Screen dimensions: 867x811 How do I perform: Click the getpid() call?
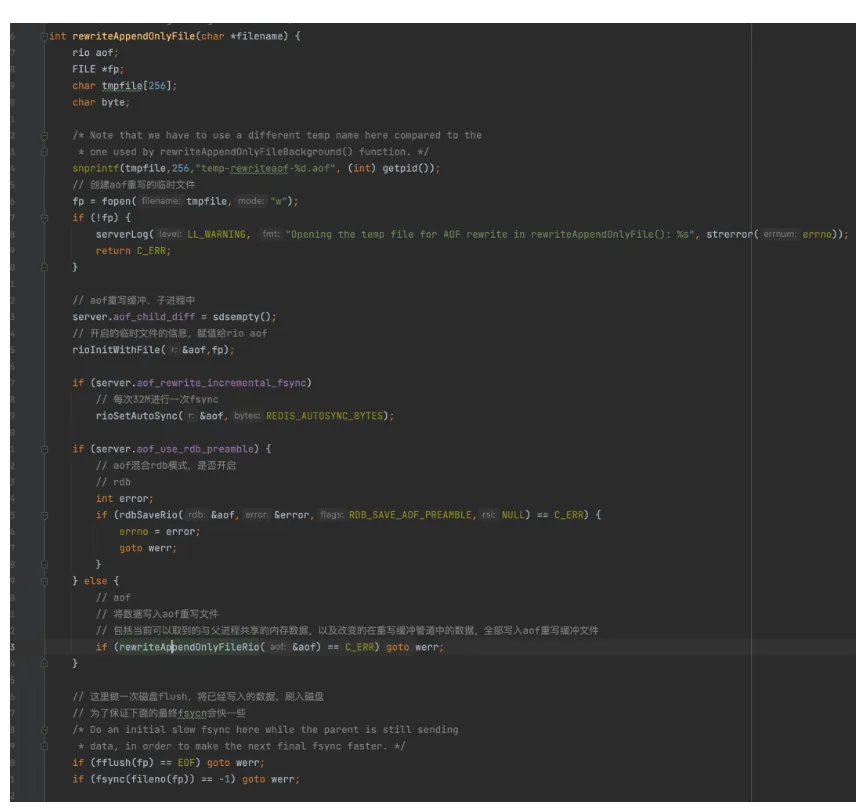406,169
